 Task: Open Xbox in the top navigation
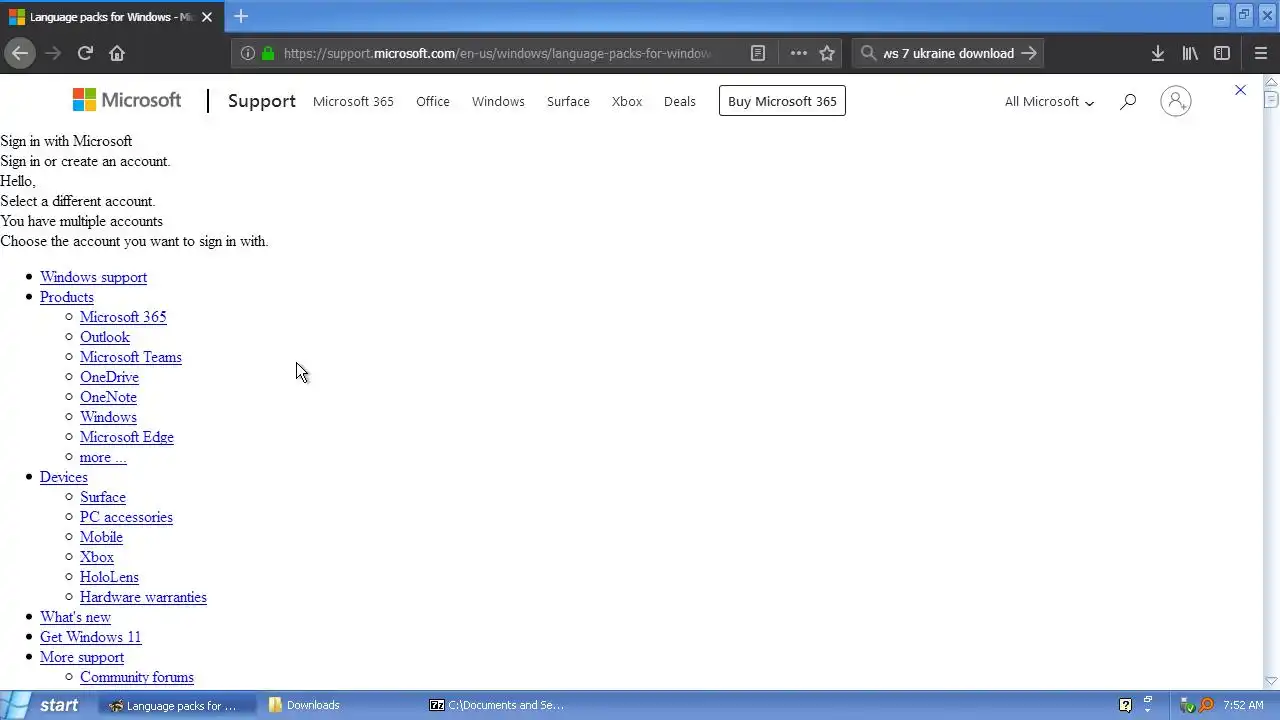(x=627, y=101)
